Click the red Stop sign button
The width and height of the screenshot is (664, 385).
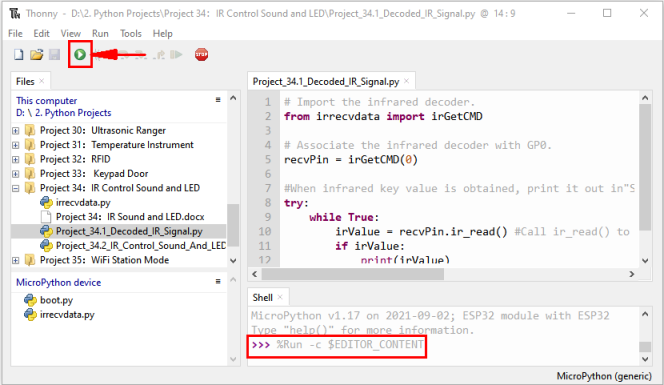coord(202,55)
